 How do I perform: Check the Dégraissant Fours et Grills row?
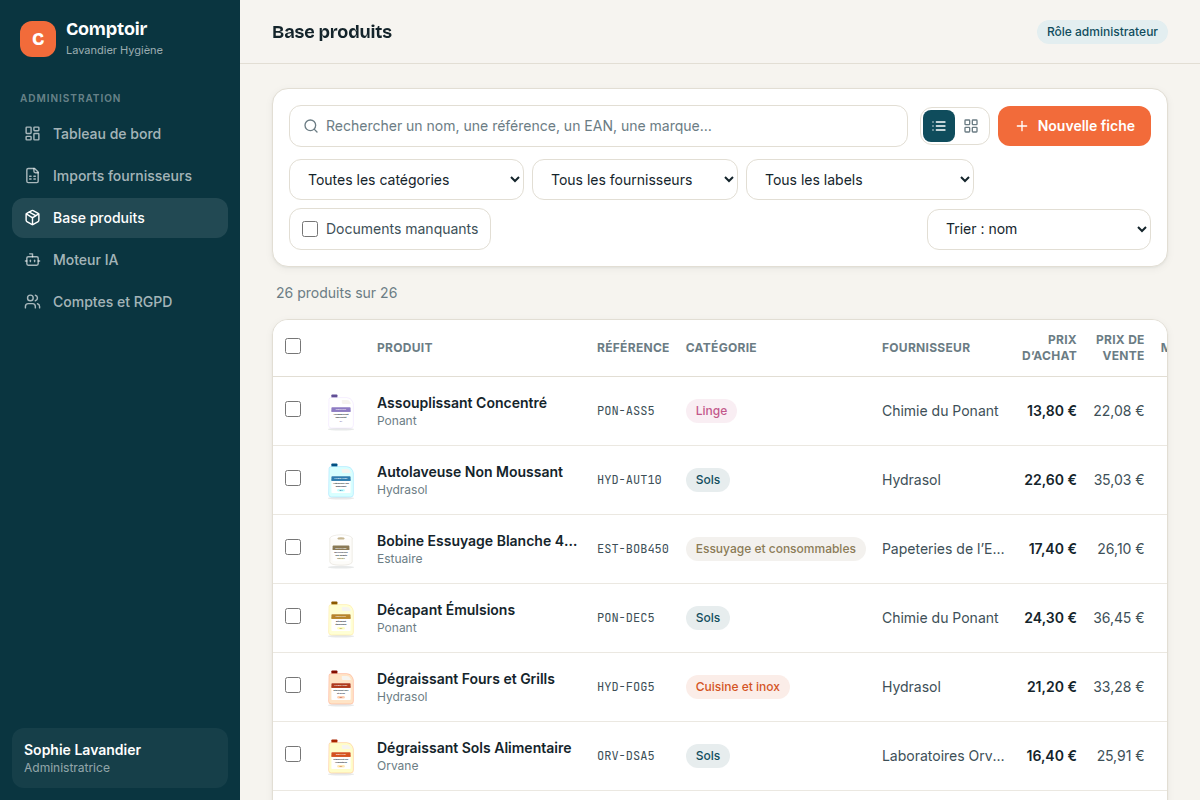[x=293, y=685]
